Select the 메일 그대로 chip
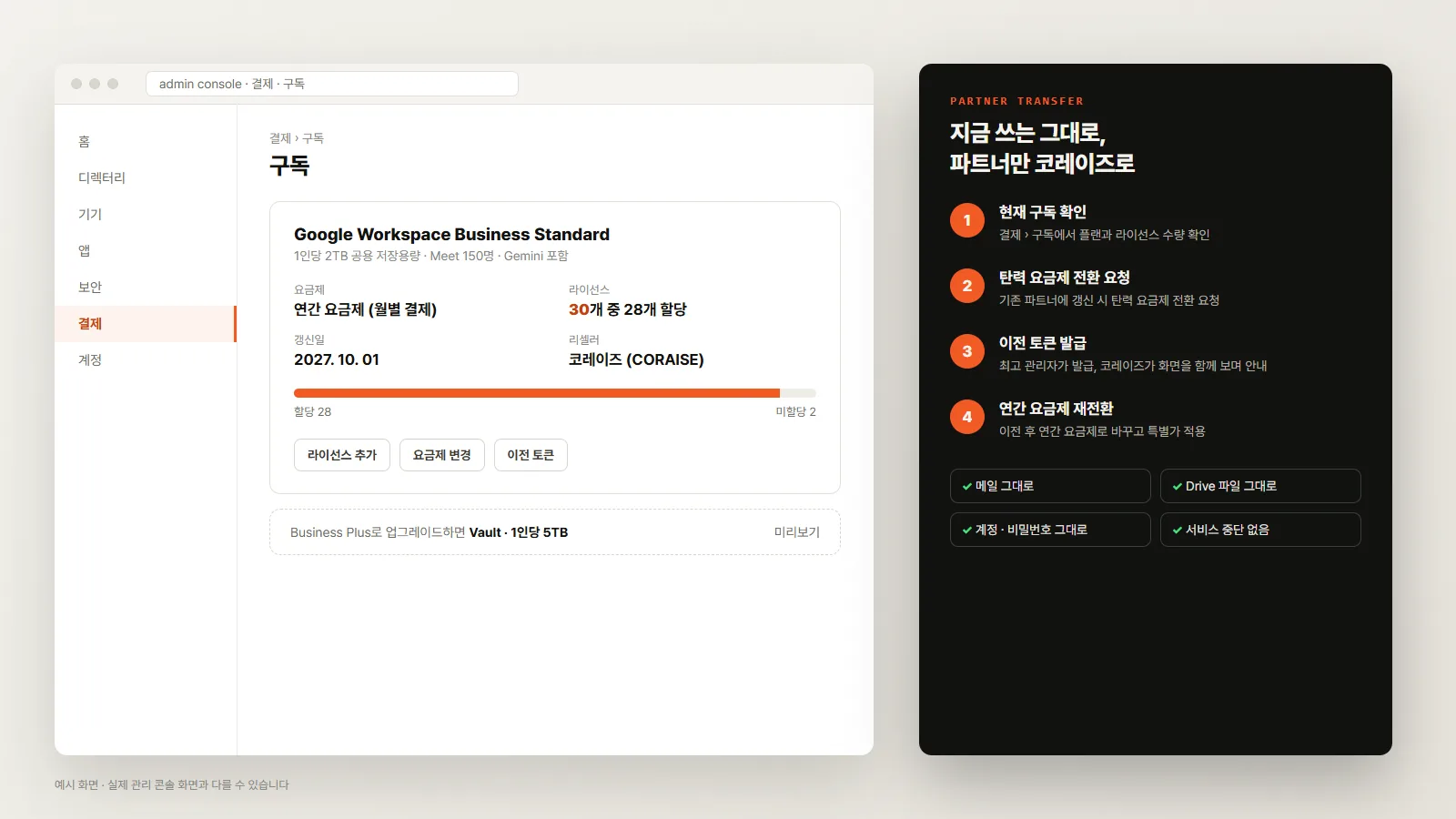This screenshot has height=819, width=1456. click(x=1050, y=486)
